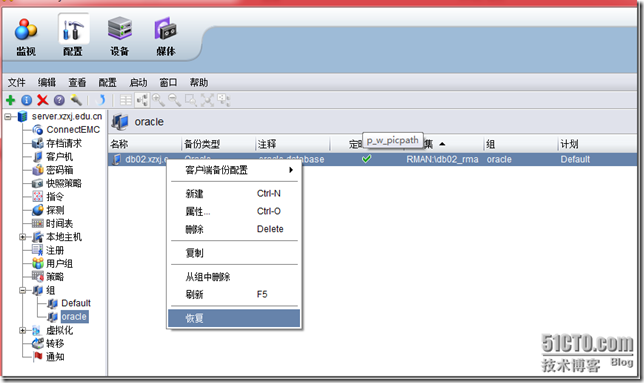Viewport: 644px width, 383px height.
Task: Choose 删除 (Delete) from context menu
Action: click(234, 229)
